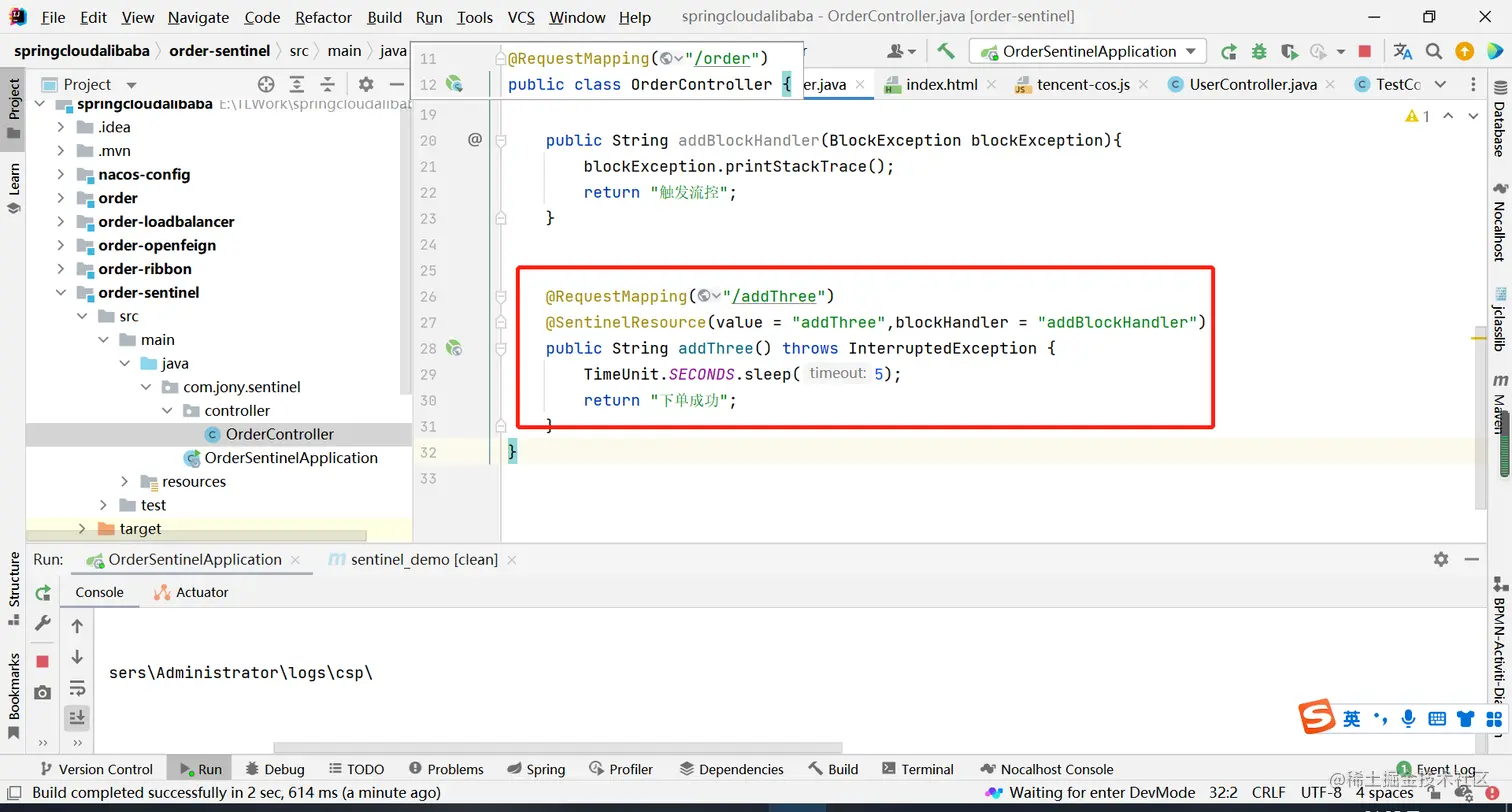Show the hidden editor tabs list

[1440, 84]
